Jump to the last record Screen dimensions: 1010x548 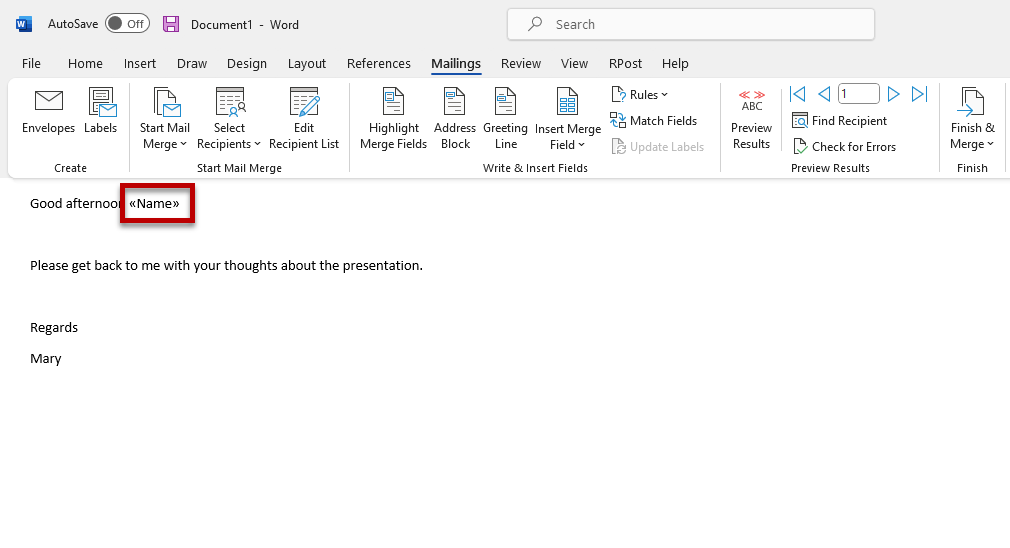920,94
